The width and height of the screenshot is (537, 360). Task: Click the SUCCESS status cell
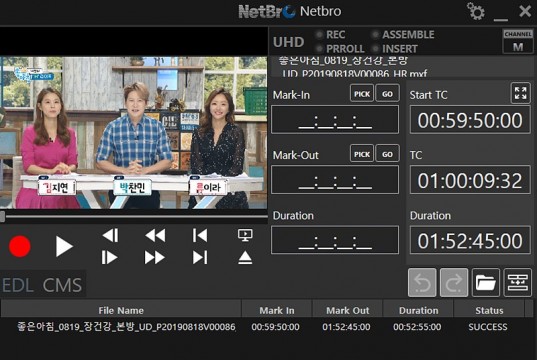[x=488, y=327]
